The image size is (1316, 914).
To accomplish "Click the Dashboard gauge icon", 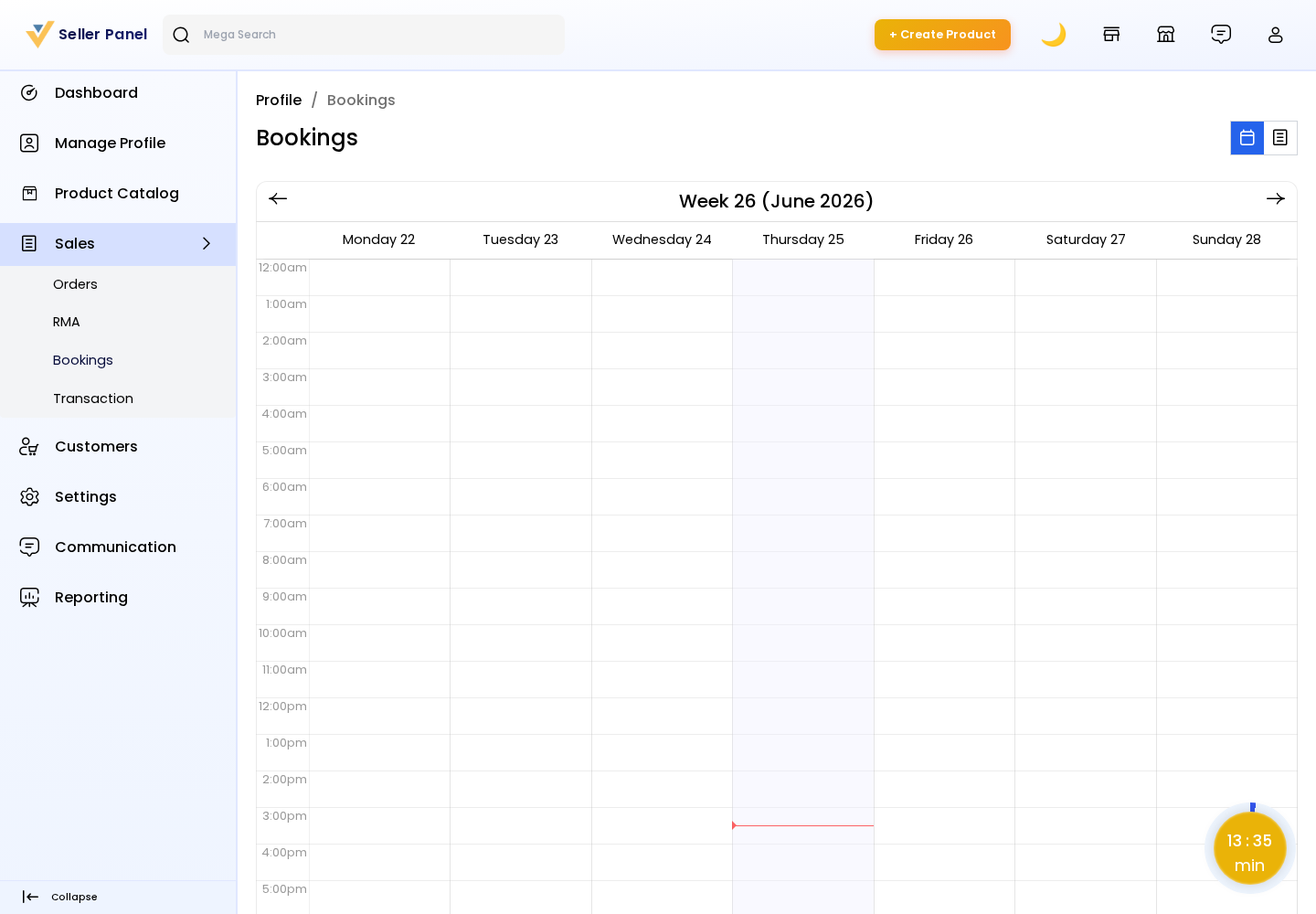I will [x=29, y=93].
